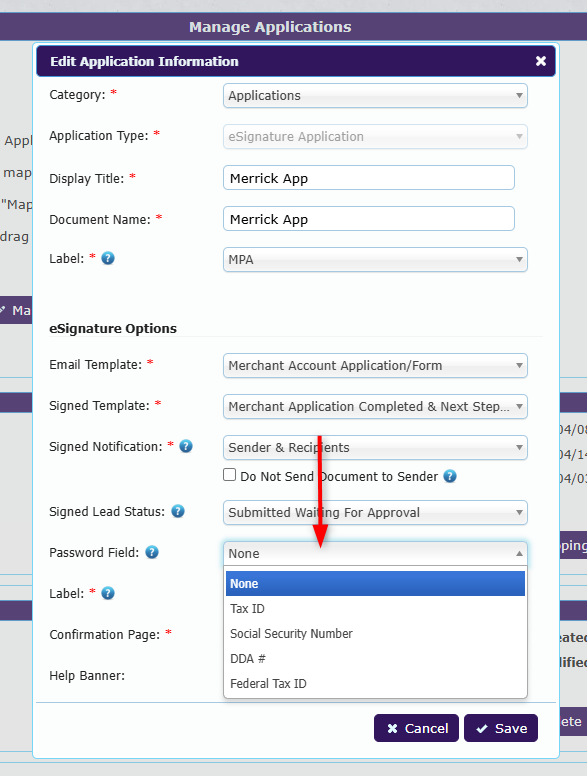Image resolution: width=587 pixels, height=776 pixels.
Task: Open help icon beside the lower Label field
Action: coord(108,593)
